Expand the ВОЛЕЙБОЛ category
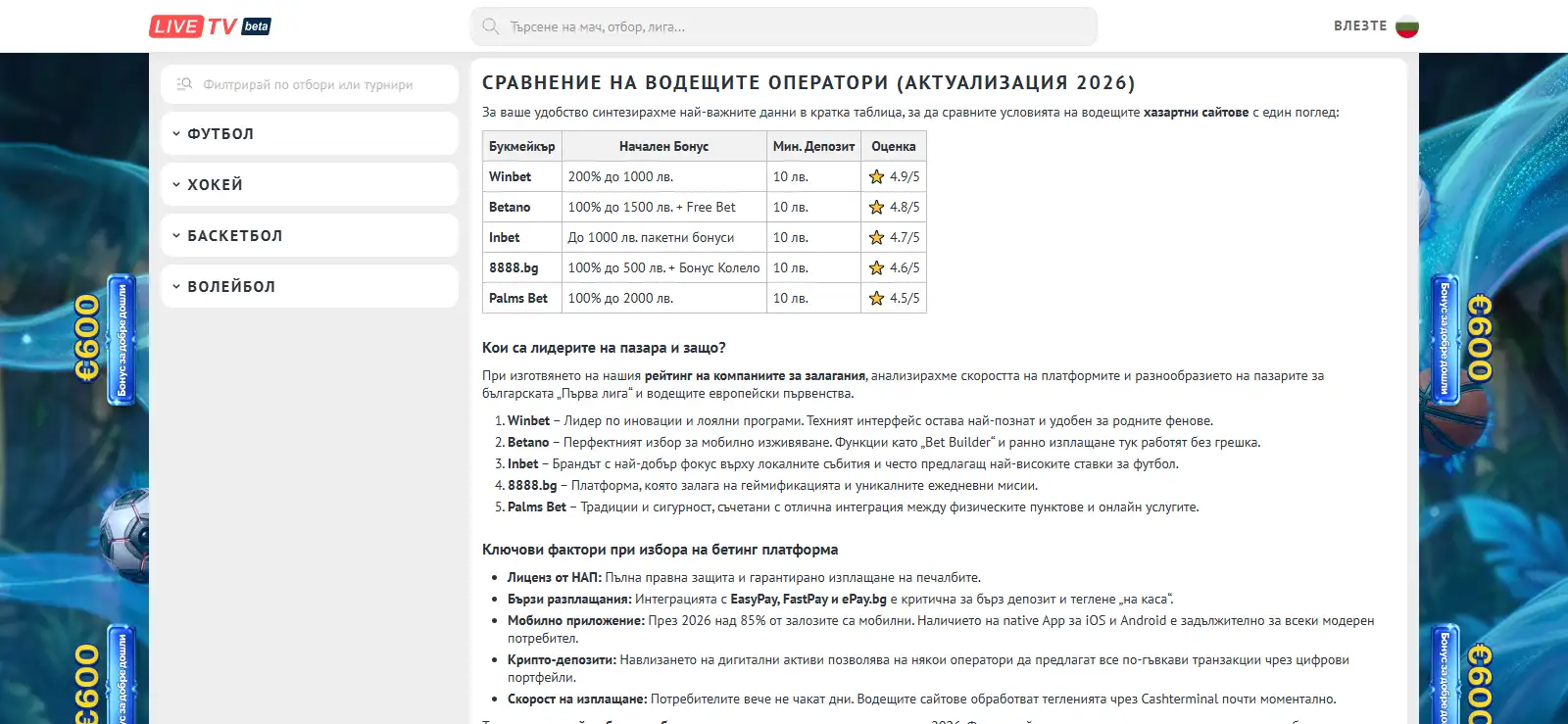Viewport: 1568px width, 724px height. tap(310, 286)
